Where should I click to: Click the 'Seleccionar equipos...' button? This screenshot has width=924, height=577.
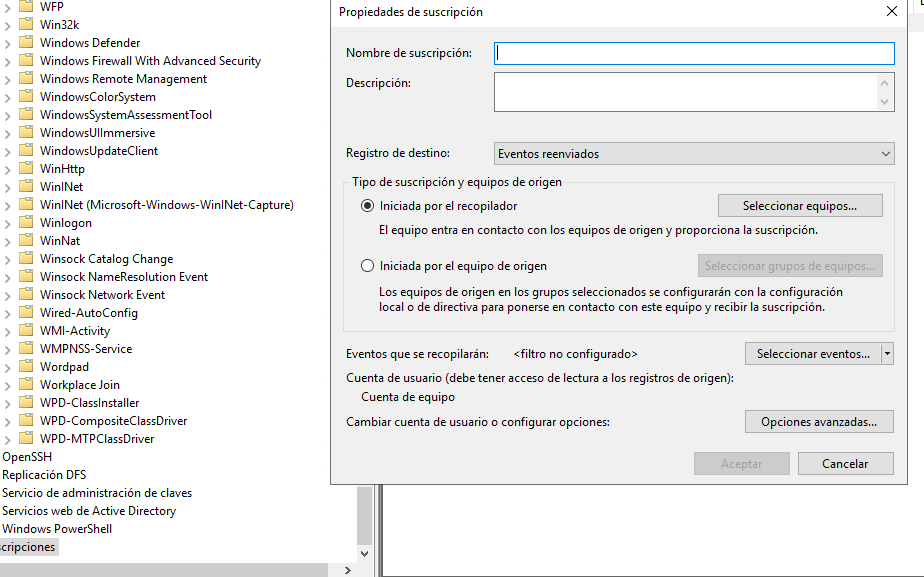tap(799, 206)
